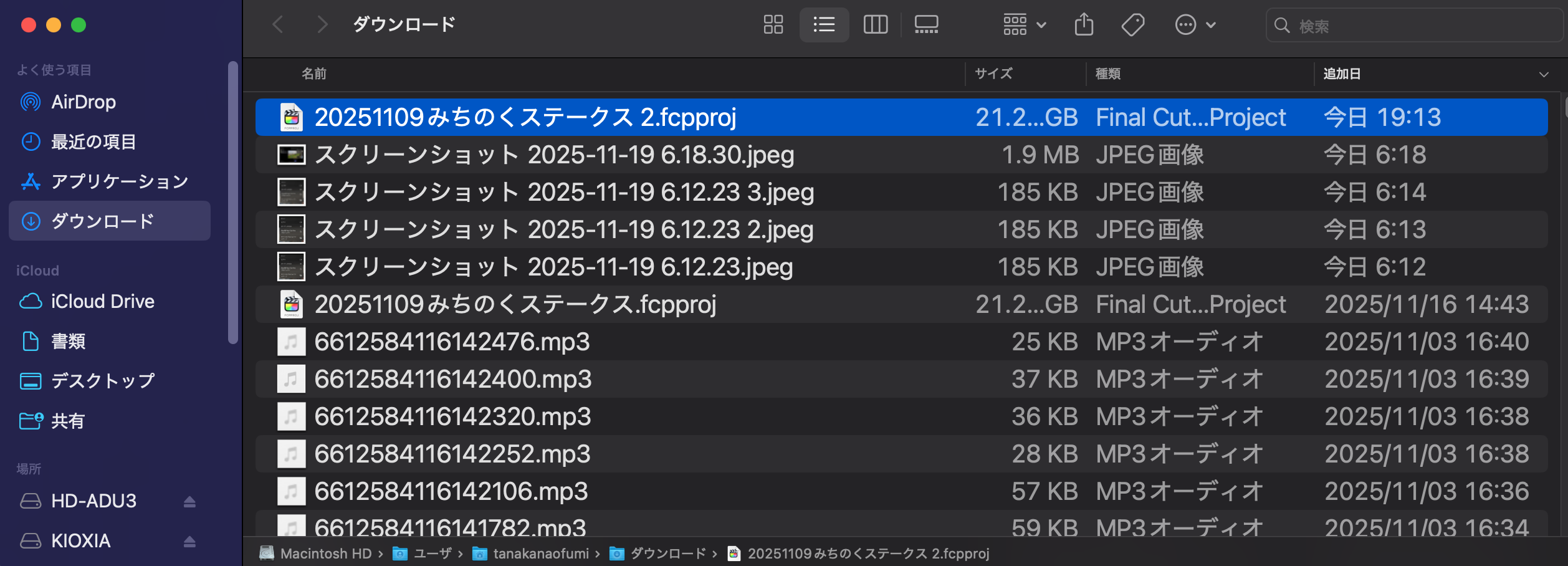Open the action ellipsis menu
1568x566 pixels.
click(1195, 25)
